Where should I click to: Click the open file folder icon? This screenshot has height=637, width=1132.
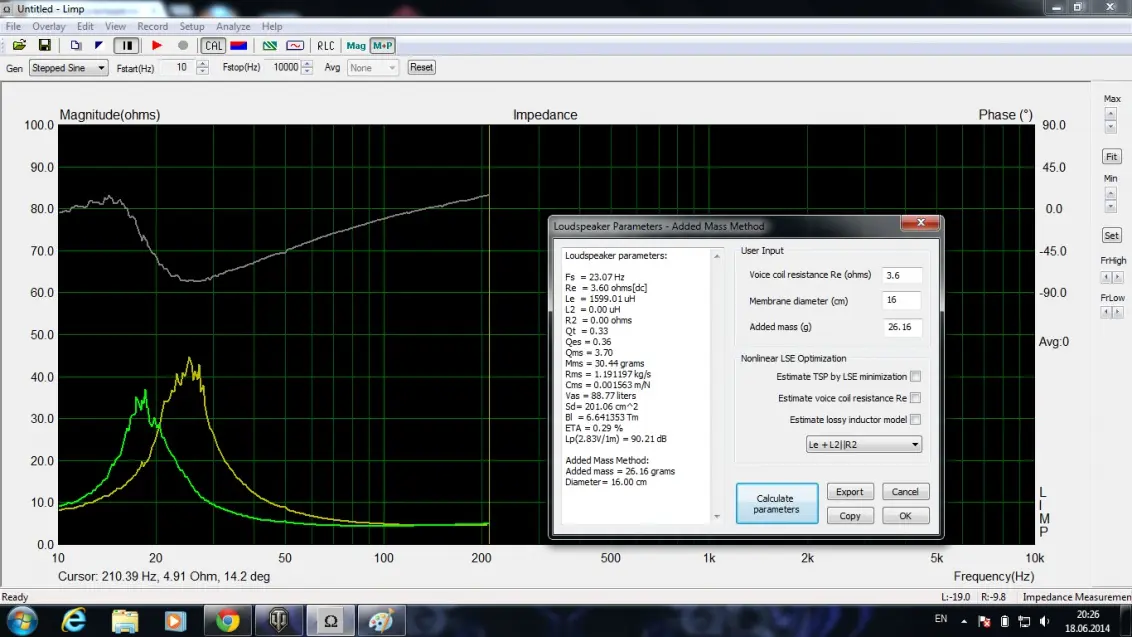19,45
